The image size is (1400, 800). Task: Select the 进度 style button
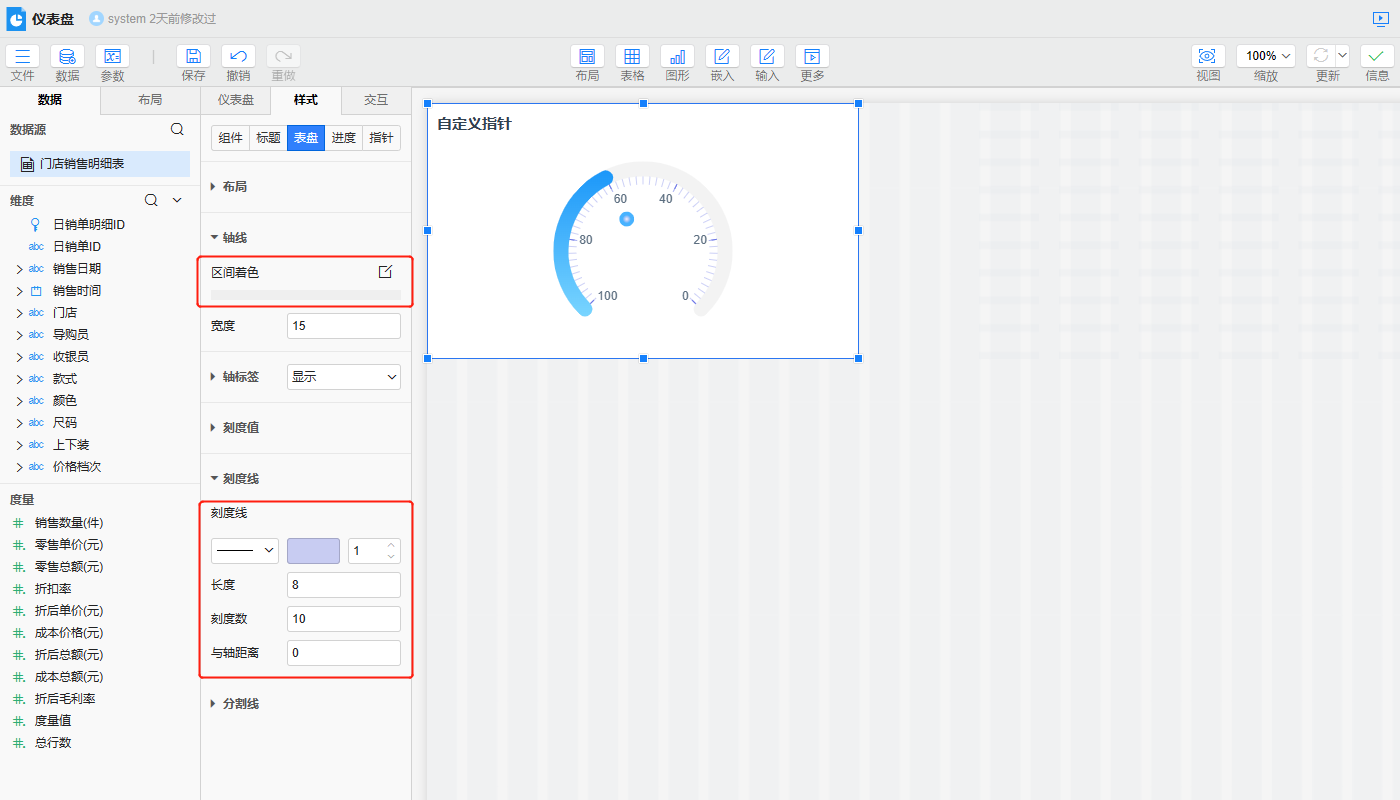(343, 138)
